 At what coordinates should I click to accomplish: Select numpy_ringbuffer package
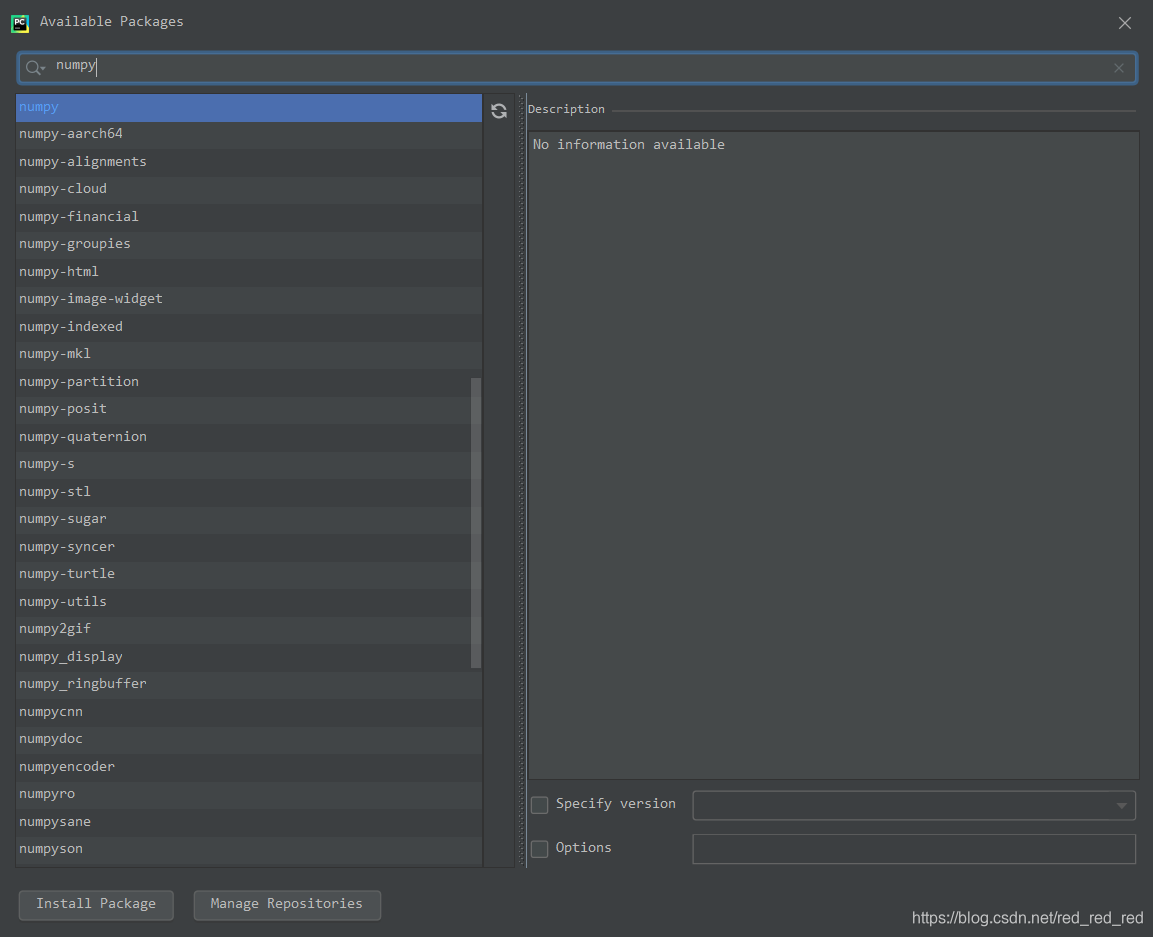point(249,685)
